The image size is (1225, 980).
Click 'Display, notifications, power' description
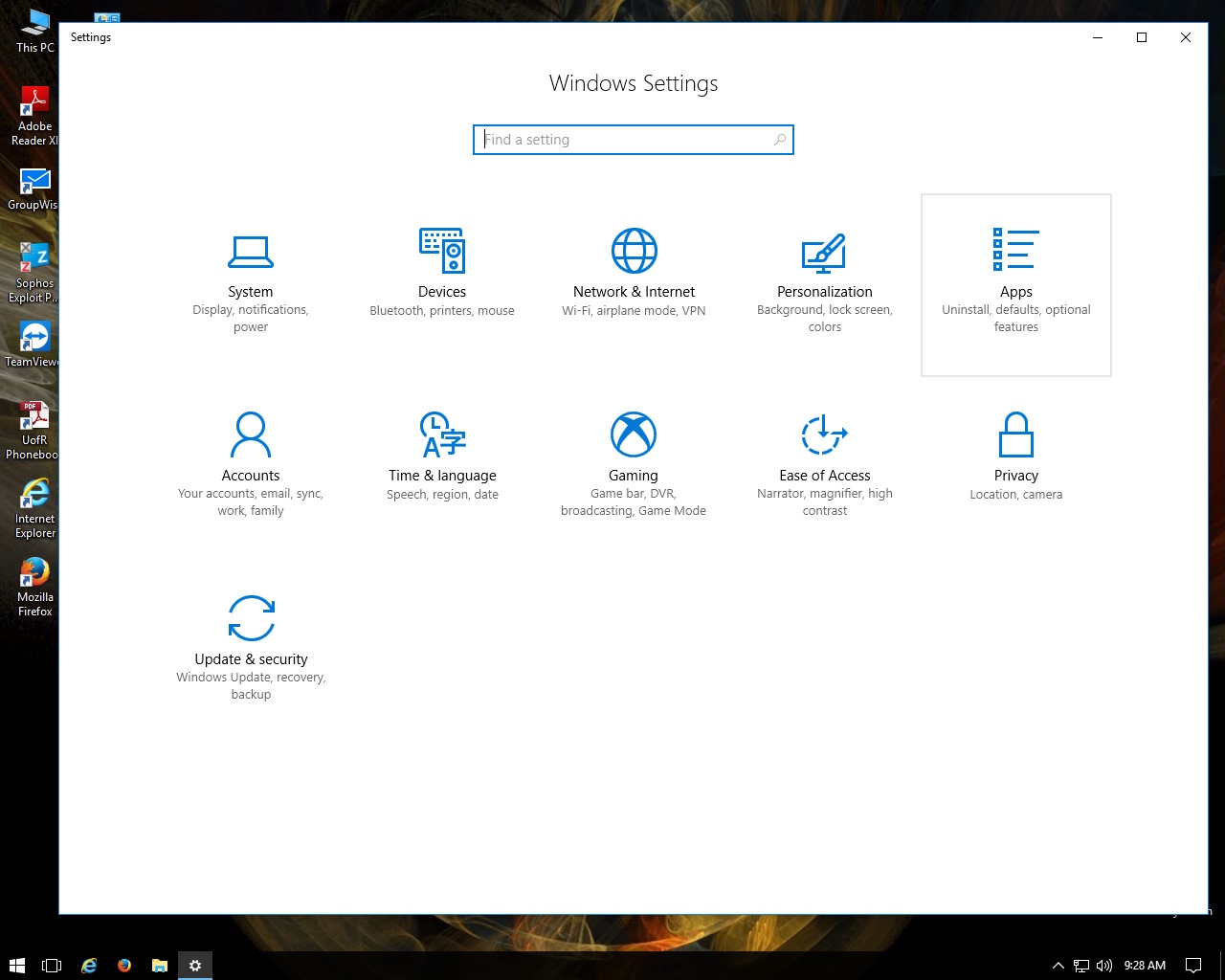[x=251, y=319]
